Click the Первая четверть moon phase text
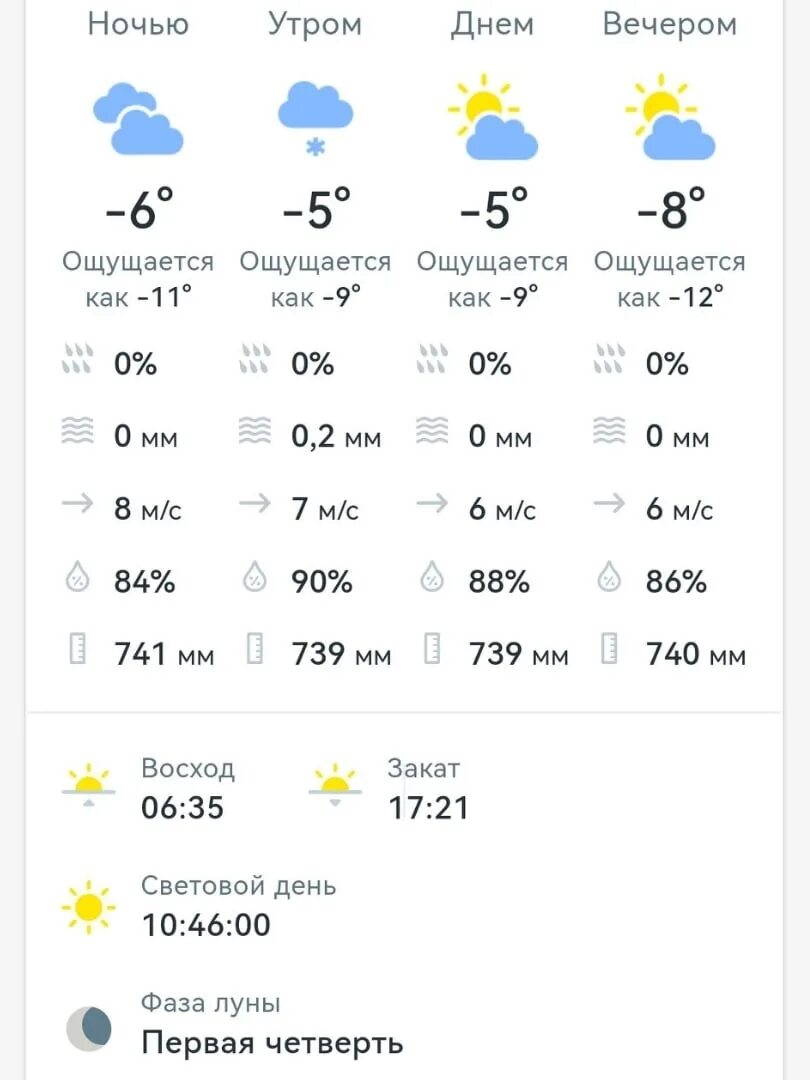The image size is (810, 1080). [x=272, y=1043]
